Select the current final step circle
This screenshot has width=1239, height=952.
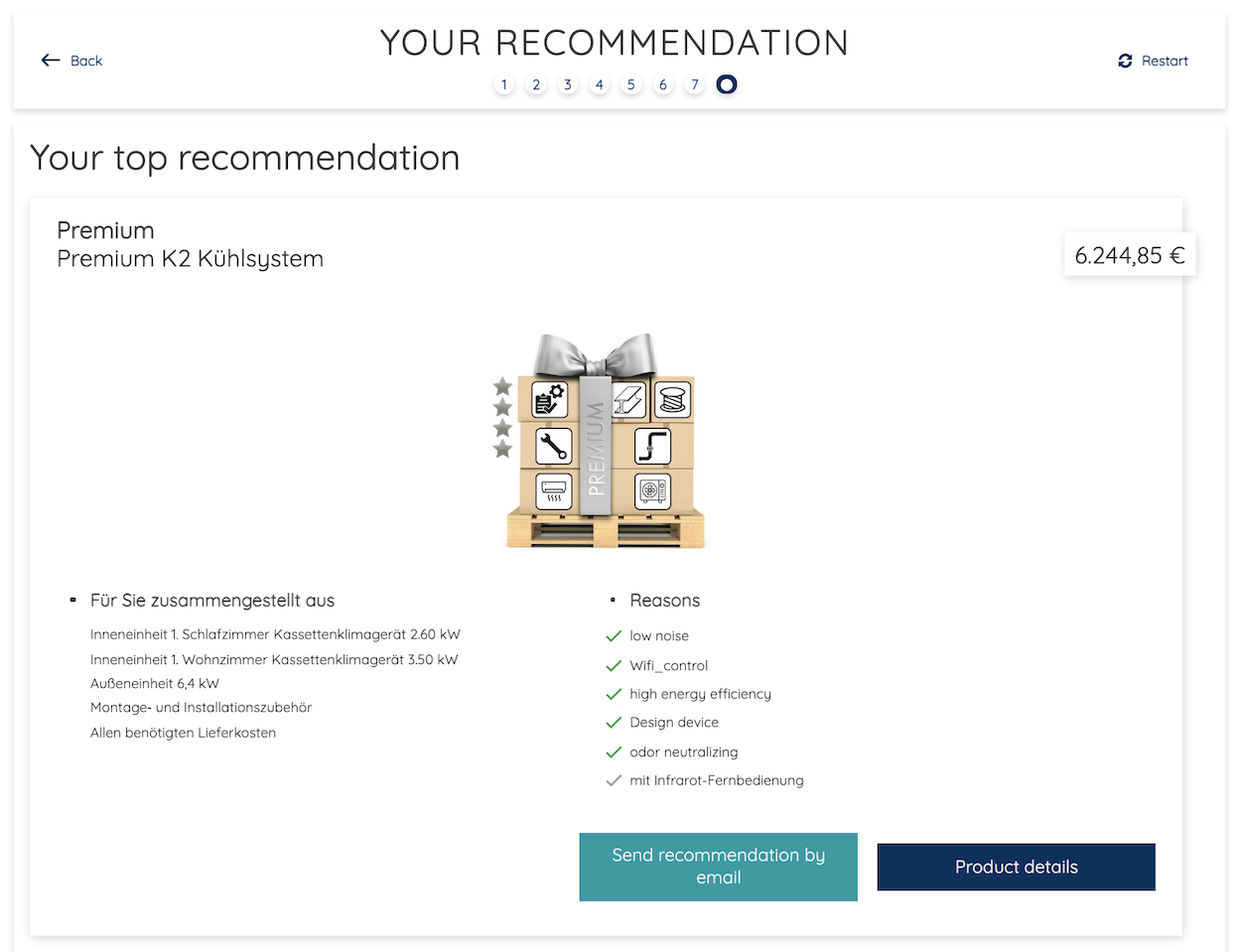point(727,85)
